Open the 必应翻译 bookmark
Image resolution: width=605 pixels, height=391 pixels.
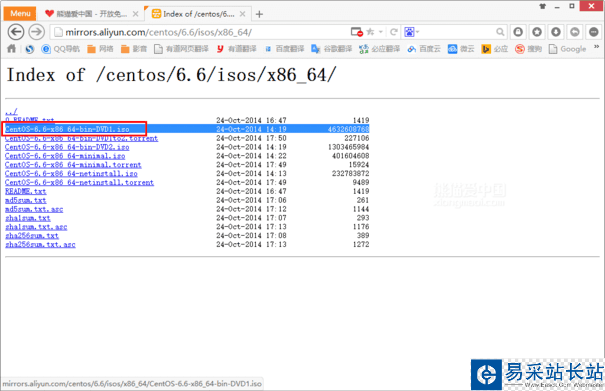[x=379, y=49]
